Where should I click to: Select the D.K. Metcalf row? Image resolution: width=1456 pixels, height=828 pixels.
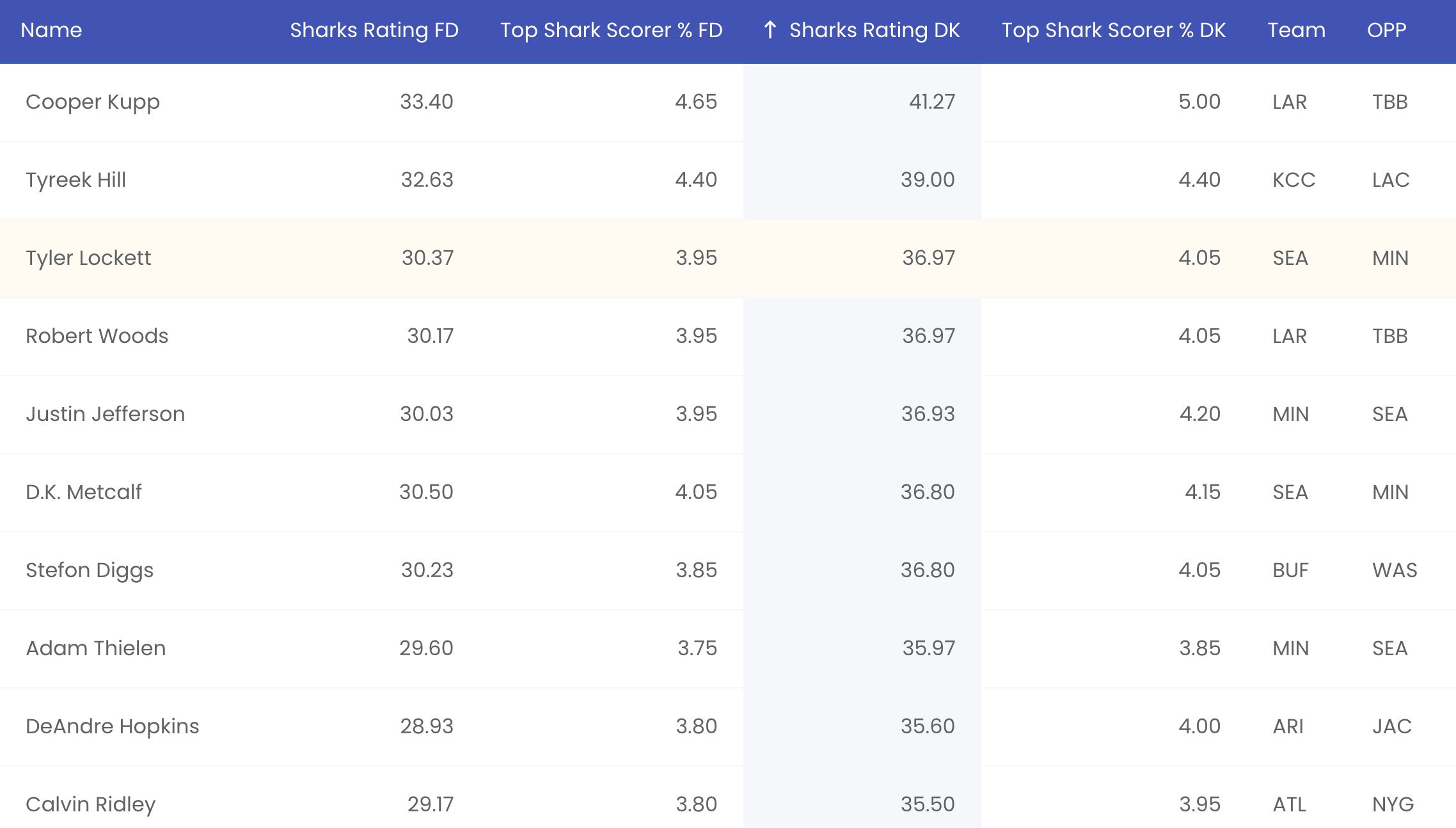[728, 493]
